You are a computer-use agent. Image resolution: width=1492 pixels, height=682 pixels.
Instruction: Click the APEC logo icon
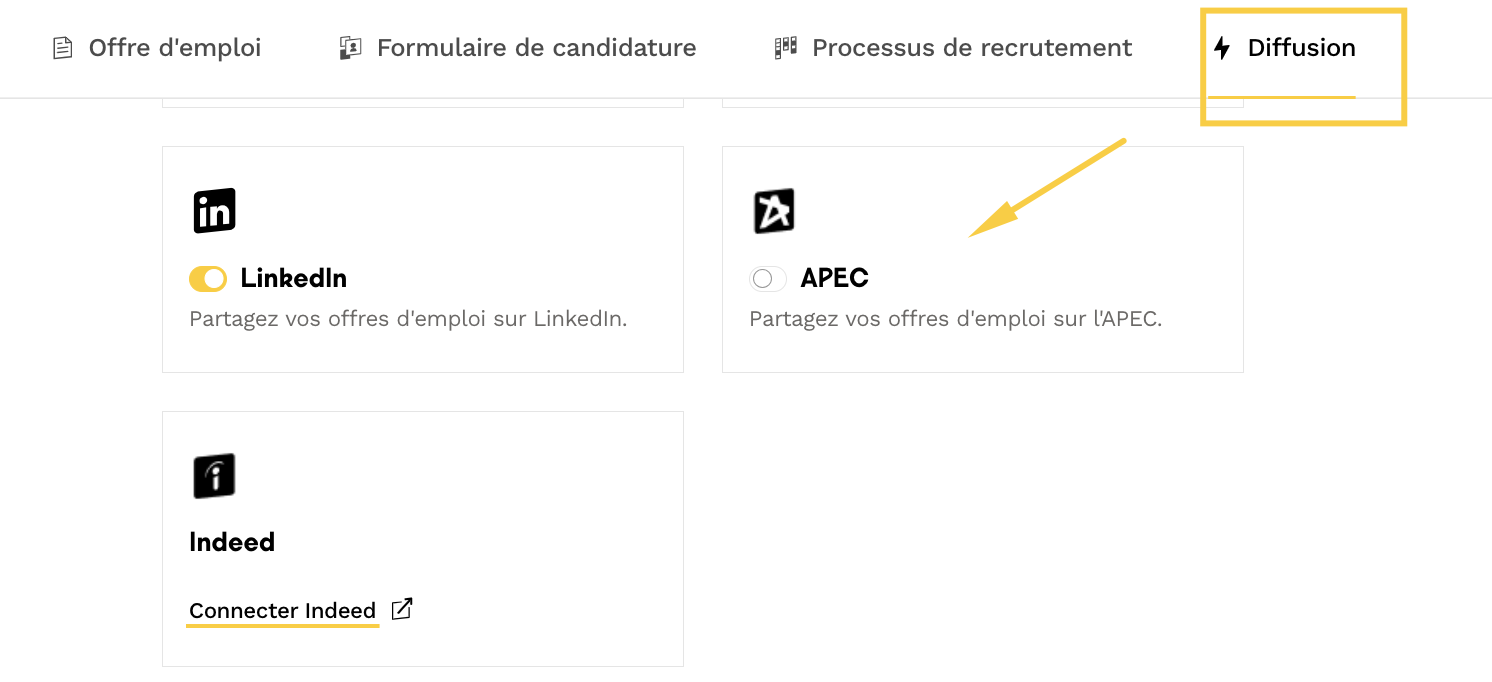point(773,211)
